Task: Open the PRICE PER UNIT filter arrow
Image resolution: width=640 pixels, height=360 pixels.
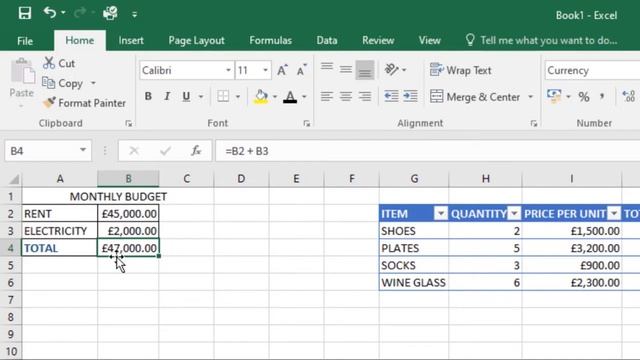Action: tap(614, 213)
